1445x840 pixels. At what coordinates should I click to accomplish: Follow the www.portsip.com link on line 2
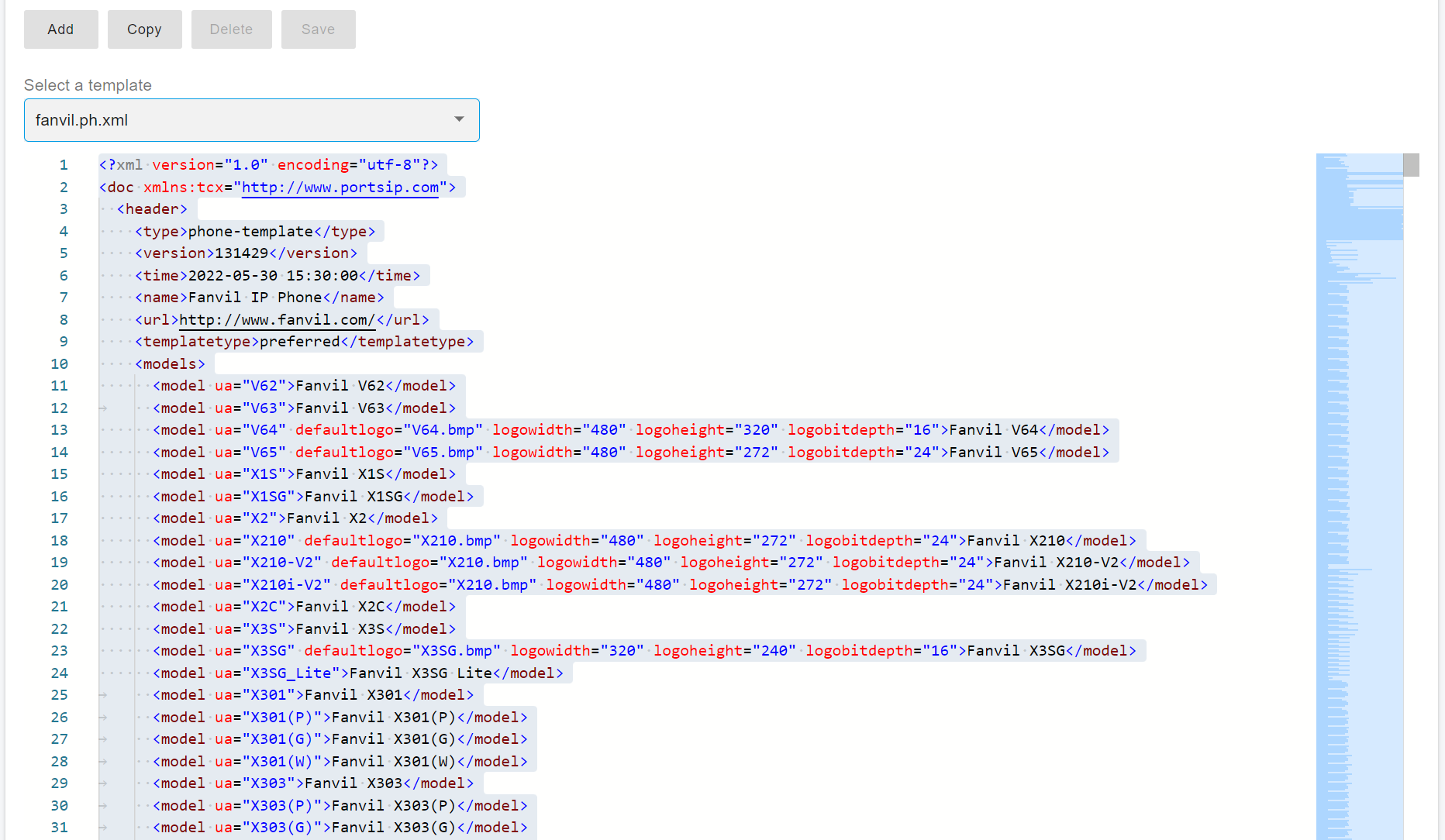(x=340, y=188)
